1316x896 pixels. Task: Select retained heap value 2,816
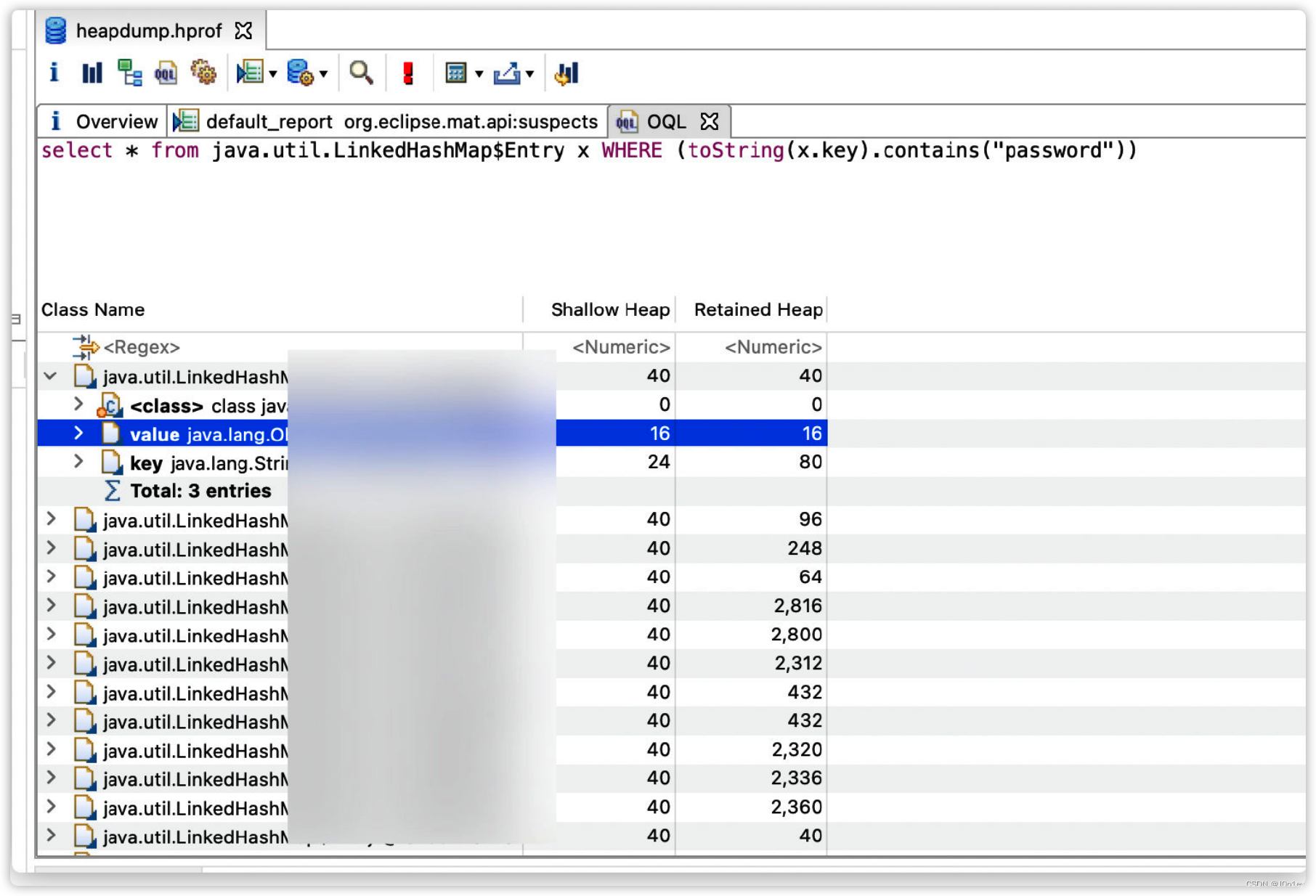pos(797,606)
